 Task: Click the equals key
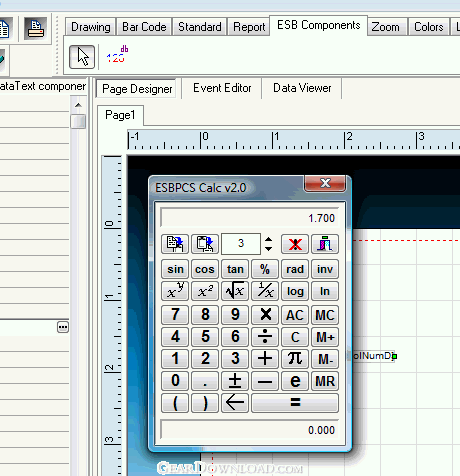point(295,403)
